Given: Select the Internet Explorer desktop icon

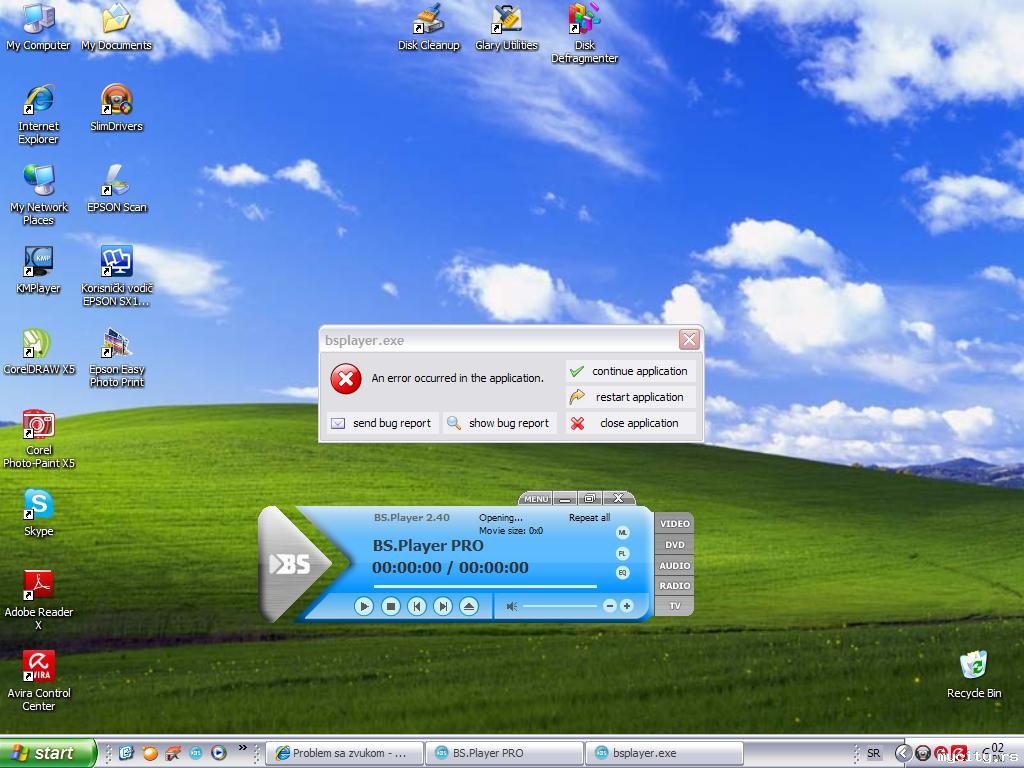Looking at the screenshot, I should [39, 115].
